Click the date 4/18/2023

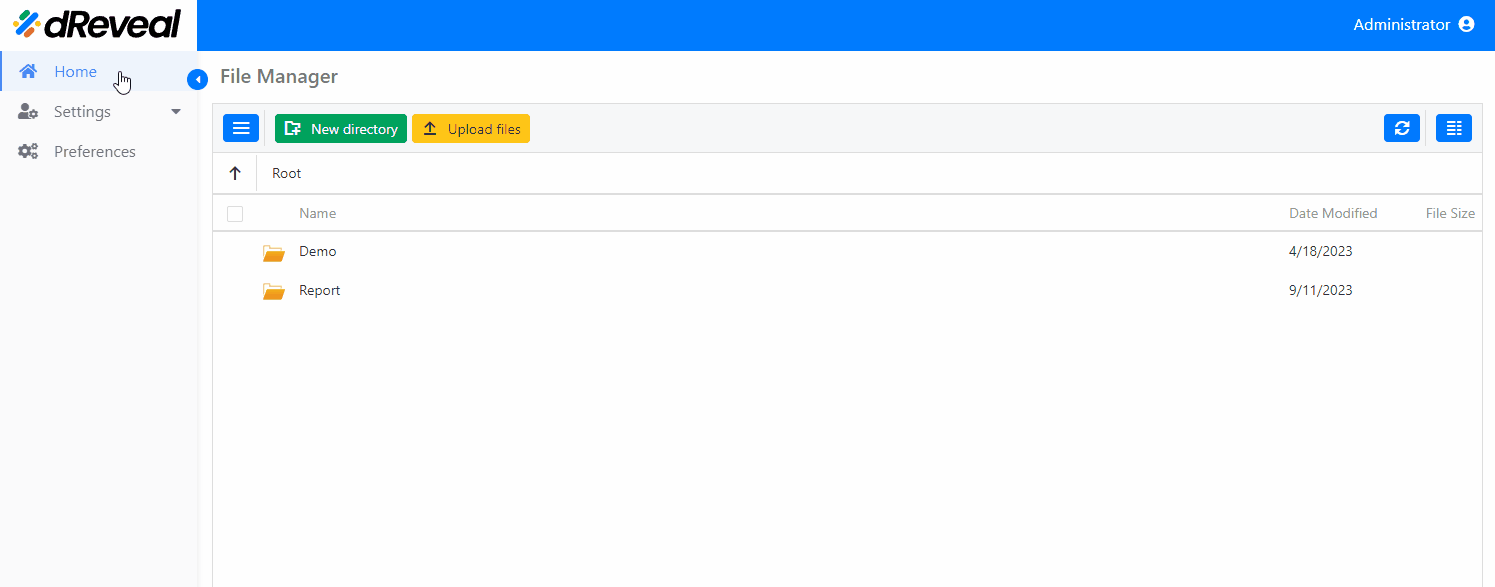[x=1321, y=251]
